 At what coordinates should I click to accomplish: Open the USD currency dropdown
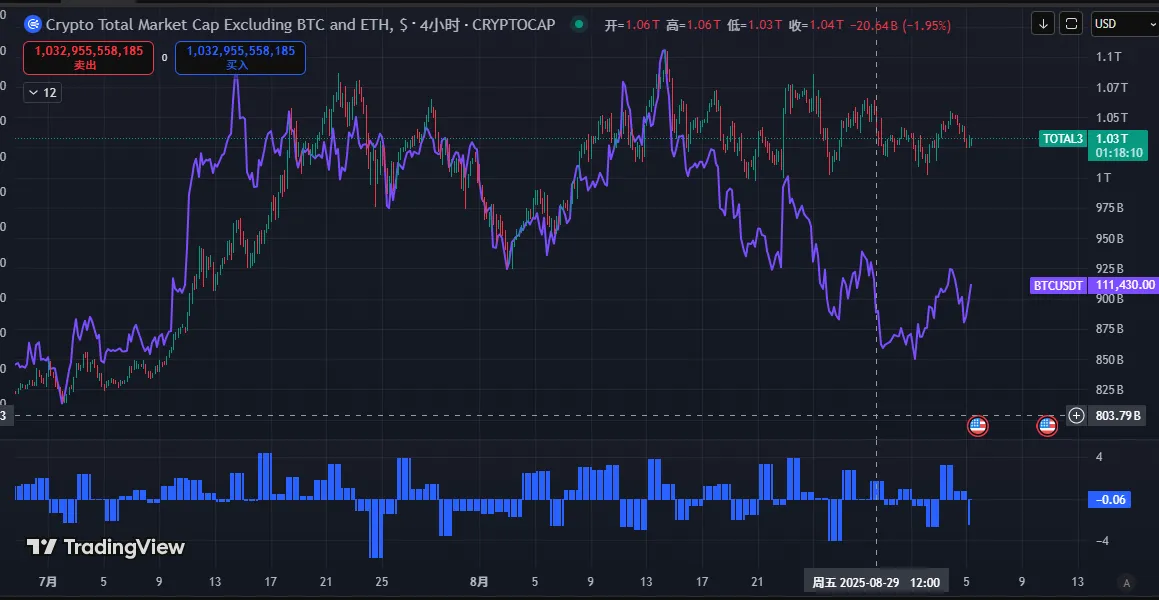click(1120, 24)
